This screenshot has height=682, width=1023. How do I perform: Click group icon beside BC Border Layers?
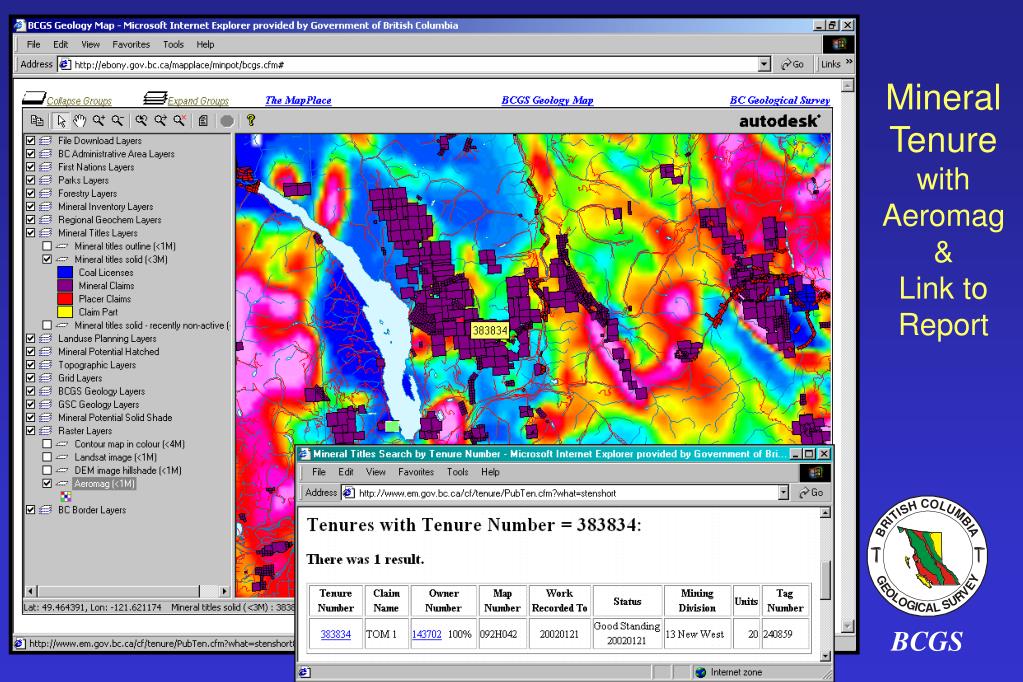[x=46, y=510]
